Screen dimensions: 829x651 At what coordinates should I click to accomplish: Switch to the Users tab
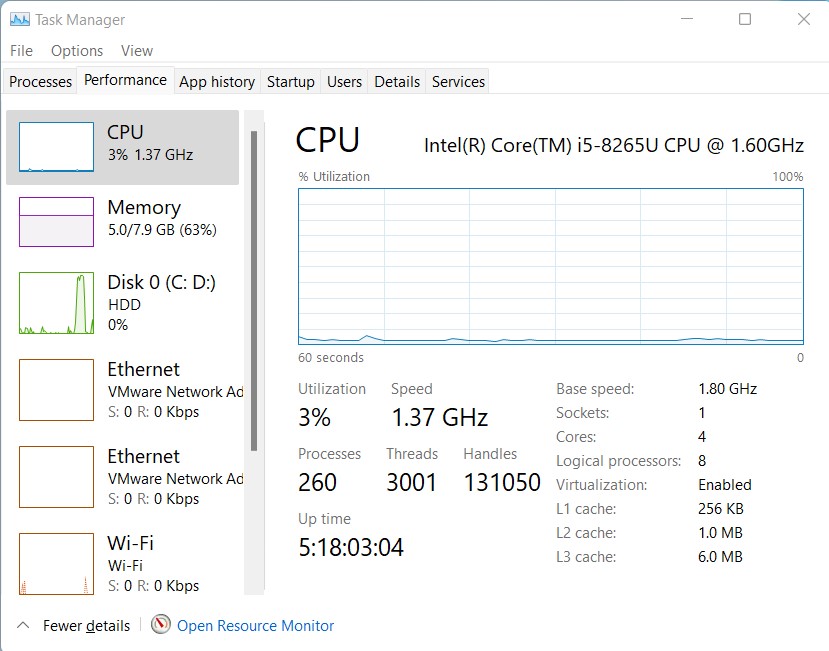coord(344,81)
